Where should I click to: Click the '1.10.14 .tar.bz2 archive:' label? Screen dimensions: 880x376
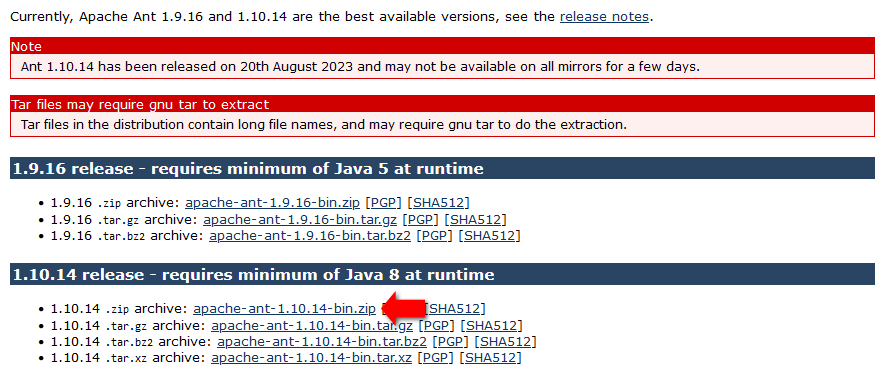(x=131, y=341)
